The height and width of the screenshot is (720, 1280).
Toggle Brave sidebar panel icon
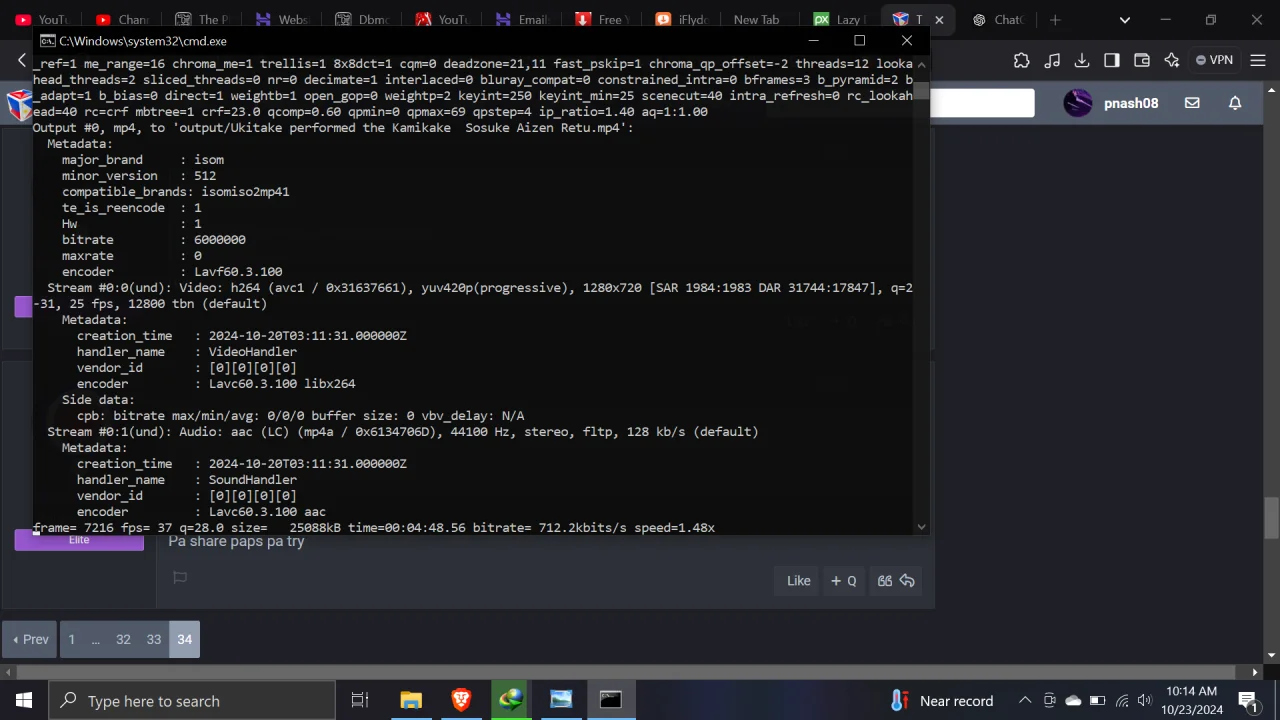point(1112,60)
